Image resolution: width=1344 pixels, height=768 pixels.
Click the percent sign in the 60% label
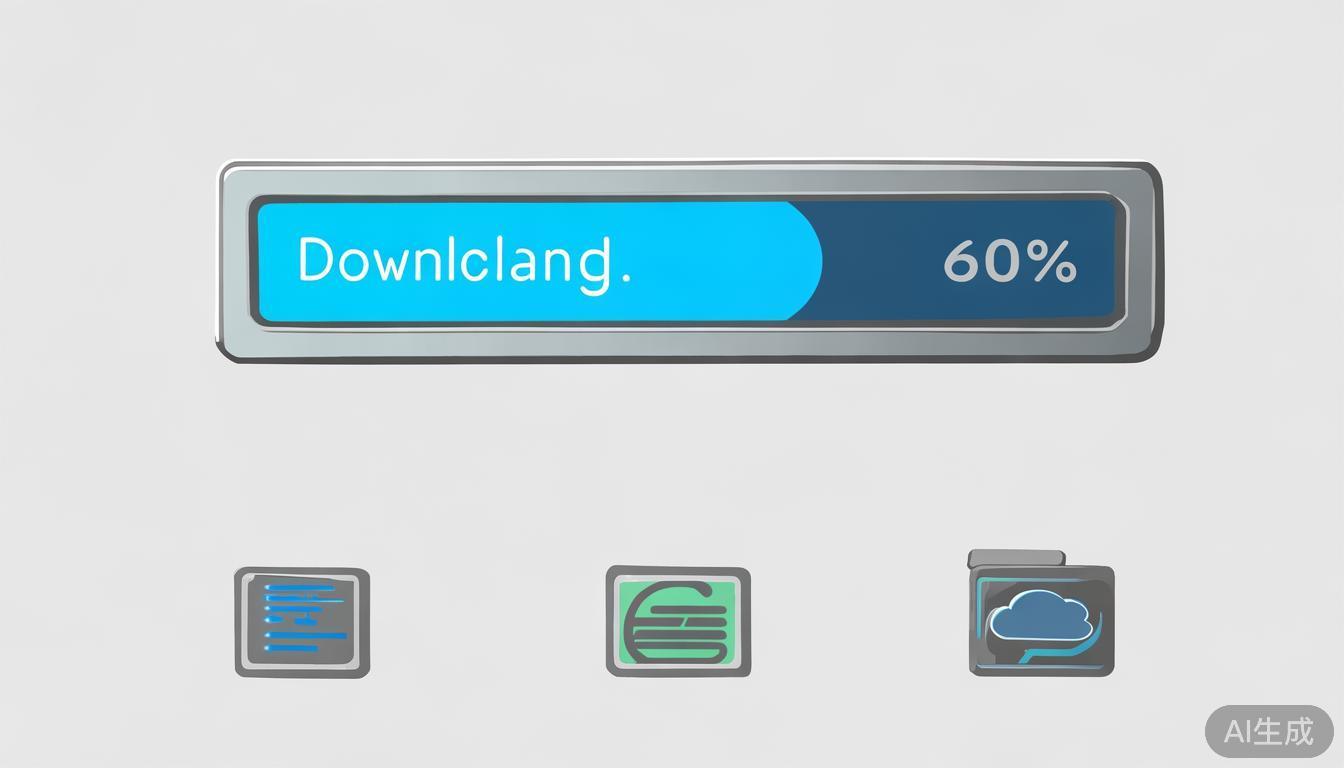(1051, 262)
